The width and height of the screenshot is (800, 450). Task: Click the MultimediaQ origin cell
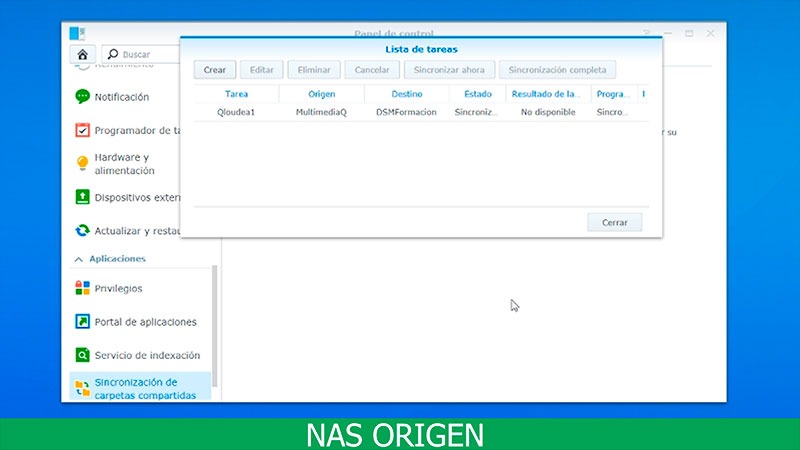point(321,112)
